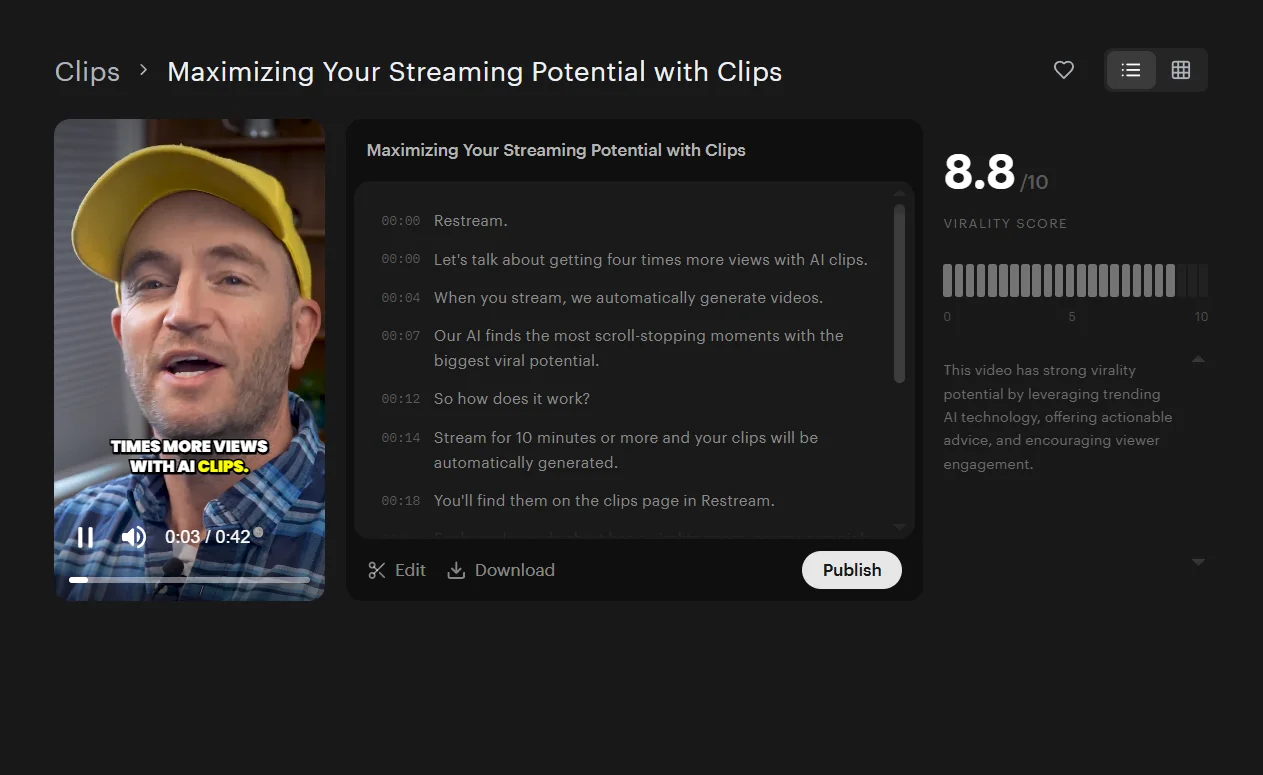This screenshot has width=1263, height=775.
Task: Click the transcript scroll-down arrow
Action: point(899,527)
